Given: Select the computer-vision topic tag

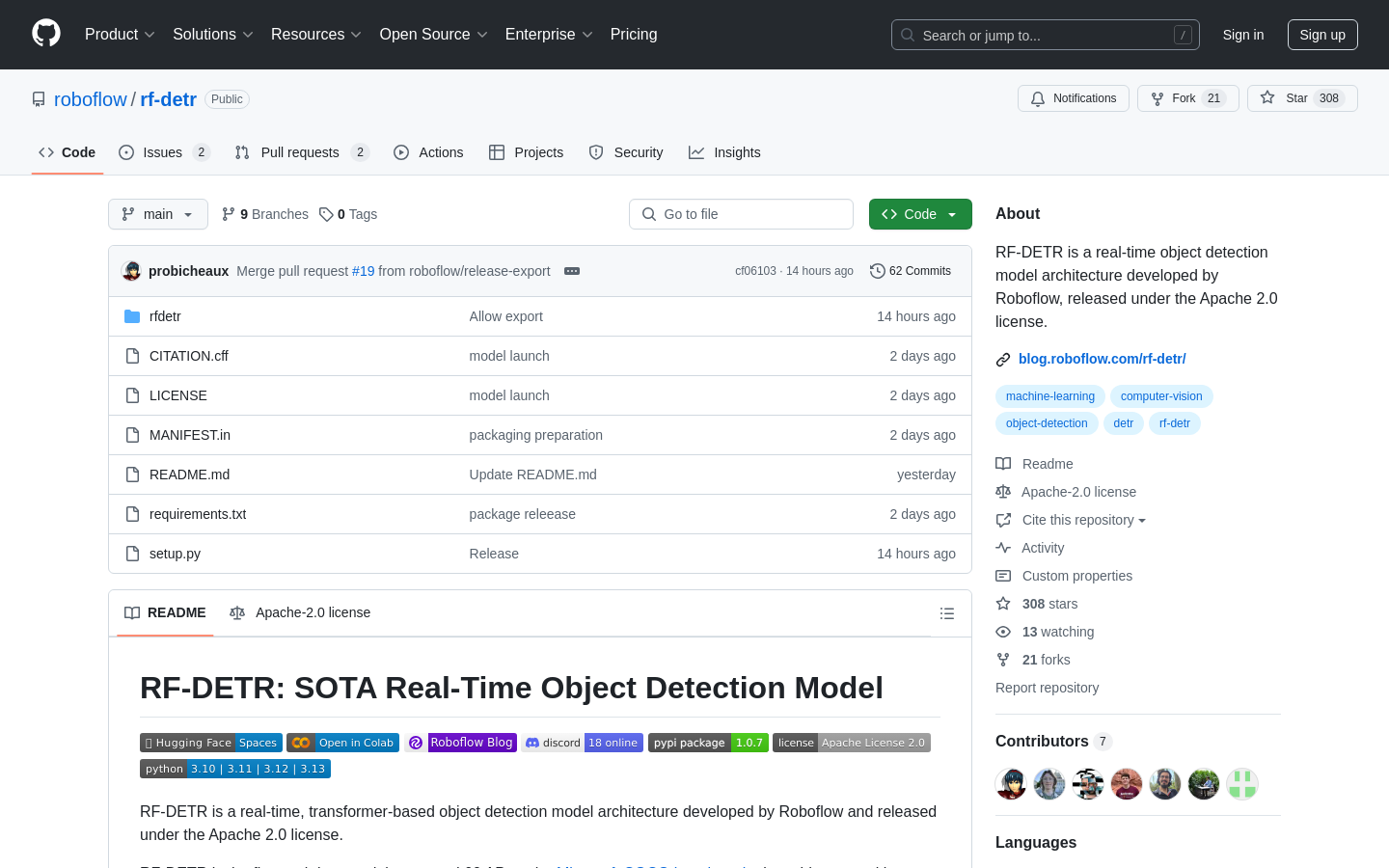Looking at the screenshot, I should (x=1161, y=396).
